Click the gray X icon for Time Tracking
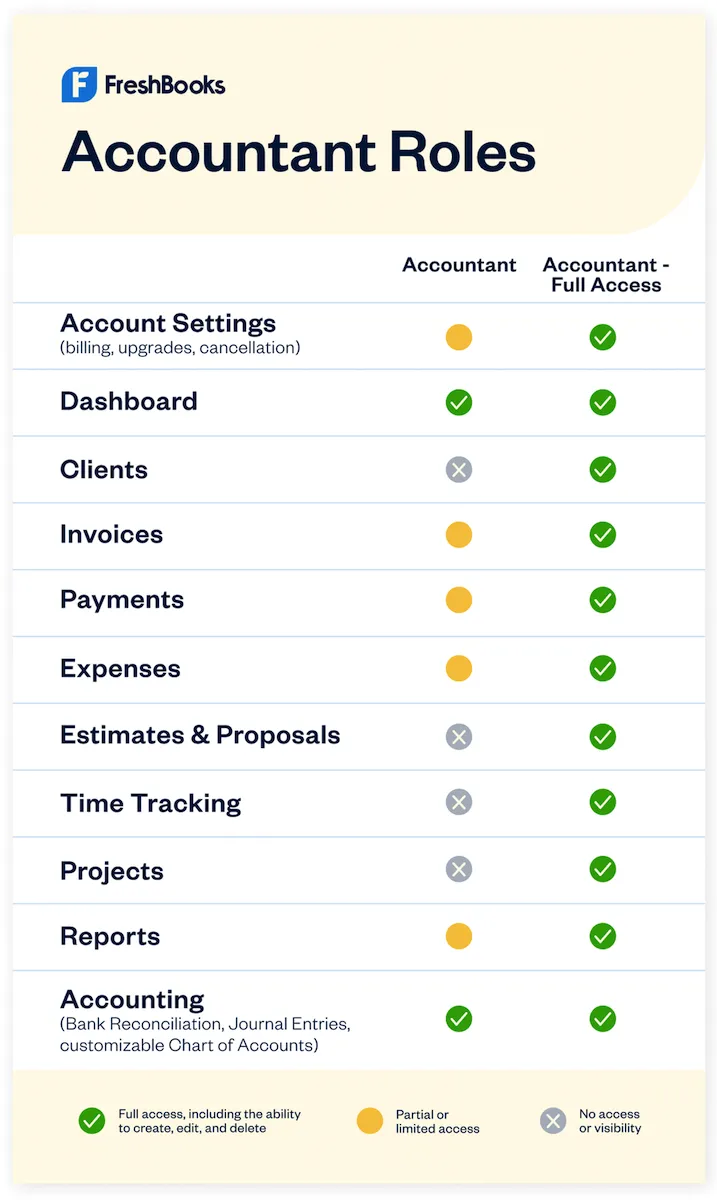Image resolution: width=717 pixels, height=1200 pixels. point(458,802)
